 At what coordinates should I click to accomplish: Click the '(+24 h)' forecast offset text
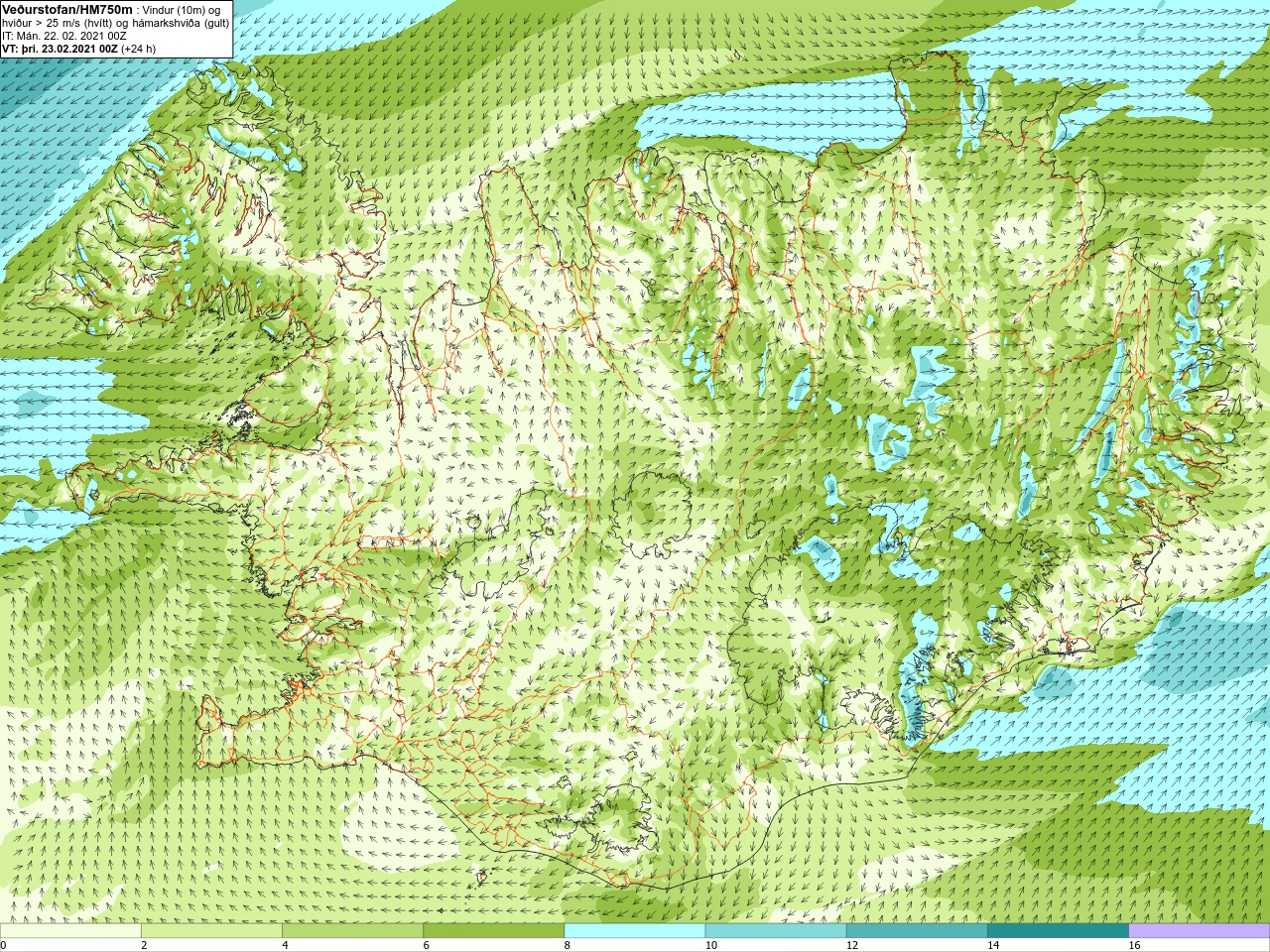pyautogui.click(x=138, y=49)
